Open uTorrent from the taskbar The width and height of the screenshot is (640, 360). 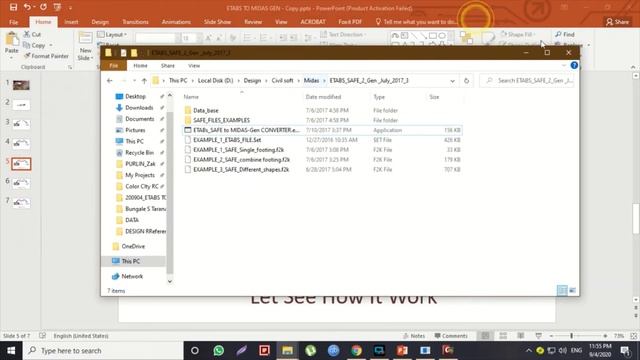click(311, 350)
